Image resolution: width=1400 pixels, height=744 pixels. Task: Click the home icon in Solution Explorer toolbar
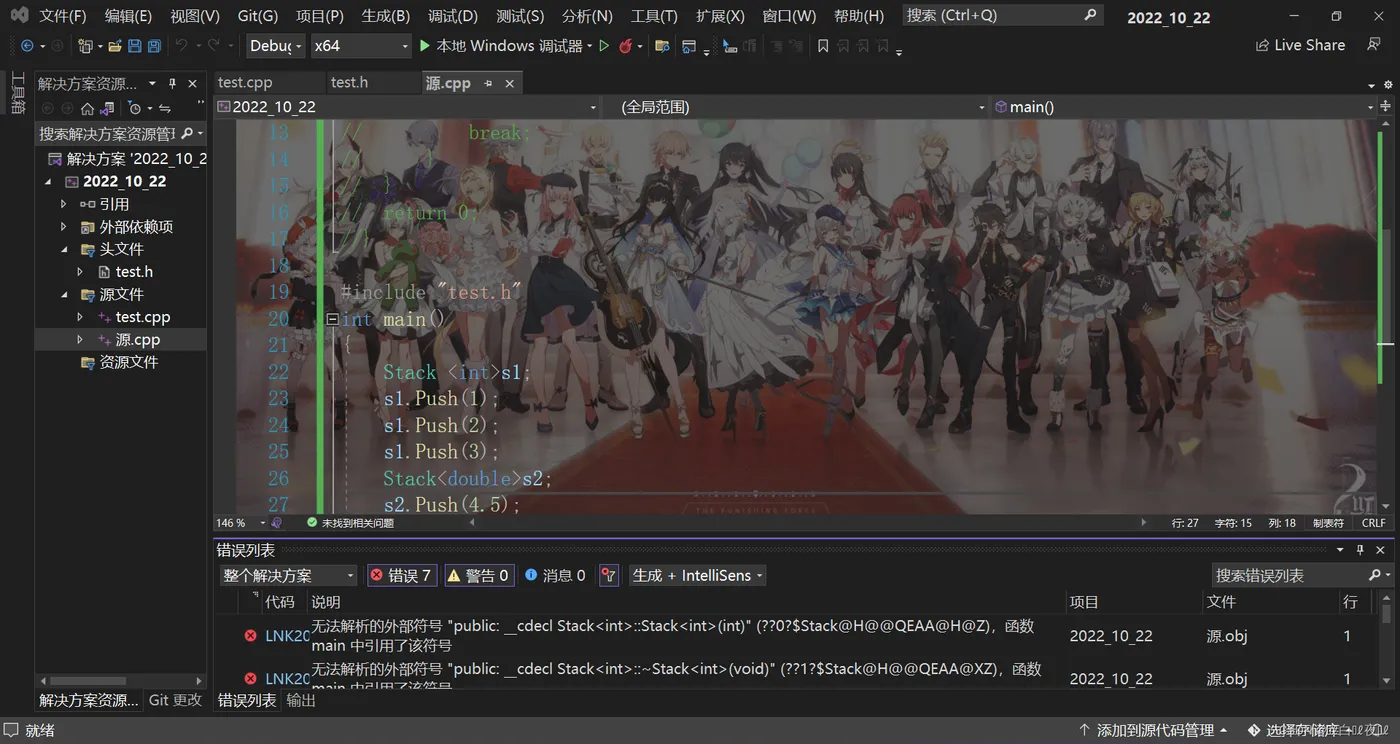click(x=87, y=108)
